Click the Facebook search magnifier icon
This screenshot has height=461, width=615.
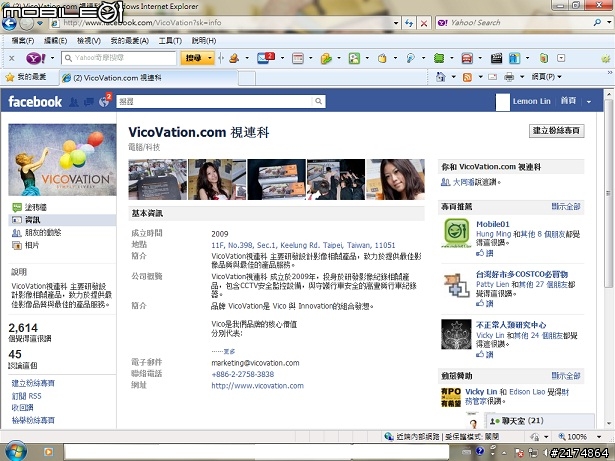coord(318,102)
